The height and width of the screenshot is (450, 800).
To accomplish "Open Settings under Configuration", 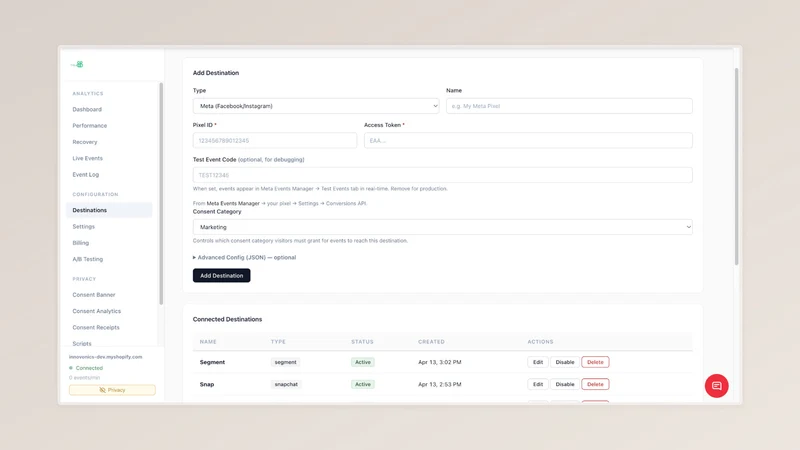I will (84, 227).
